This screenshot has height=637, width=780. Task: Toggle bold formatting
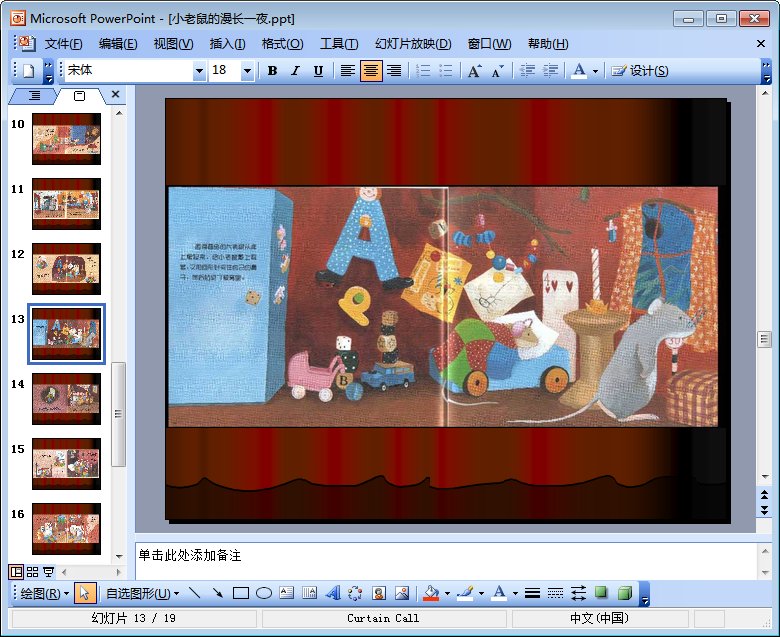tap(272, 71)
